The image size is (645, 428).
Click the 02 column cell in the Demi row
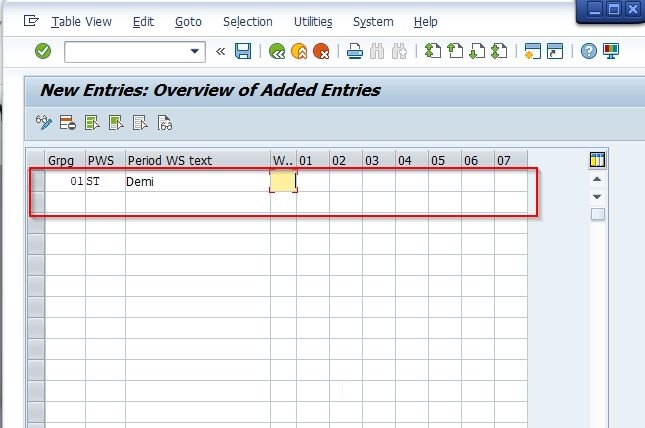pyautogui.click(x=346, y=181)
